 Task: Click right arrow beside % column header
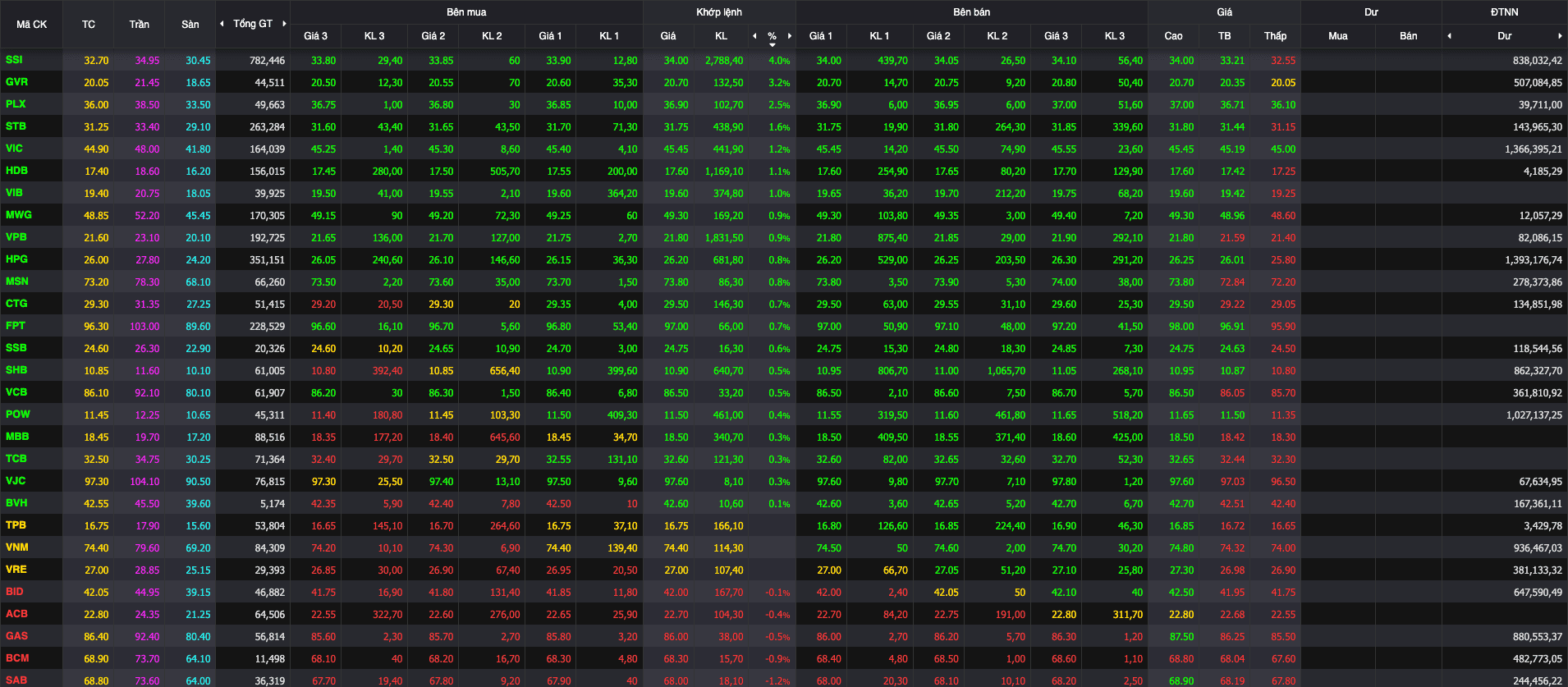click(x=790, y=35)
